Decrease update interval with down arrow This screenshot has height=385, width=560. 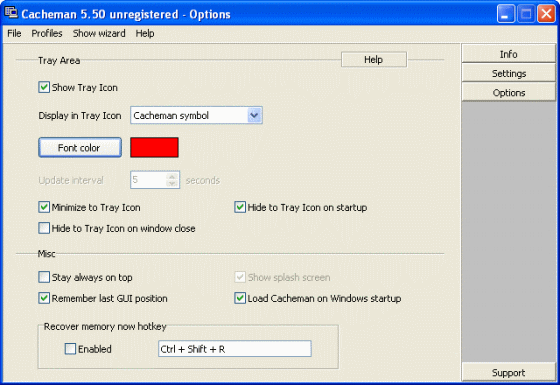click(x=172, y=184)
